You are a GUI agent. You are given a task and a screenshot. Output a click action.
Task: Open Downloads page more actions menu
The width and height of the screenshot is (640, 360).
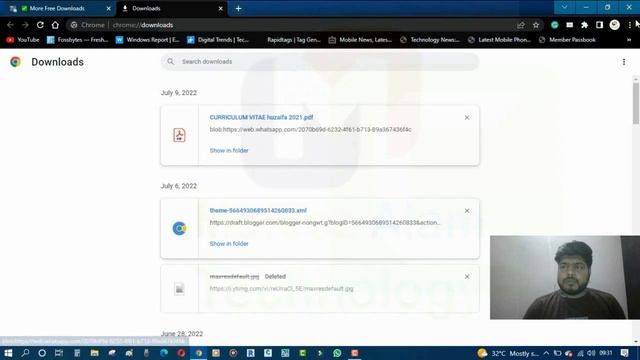[624, 62]
